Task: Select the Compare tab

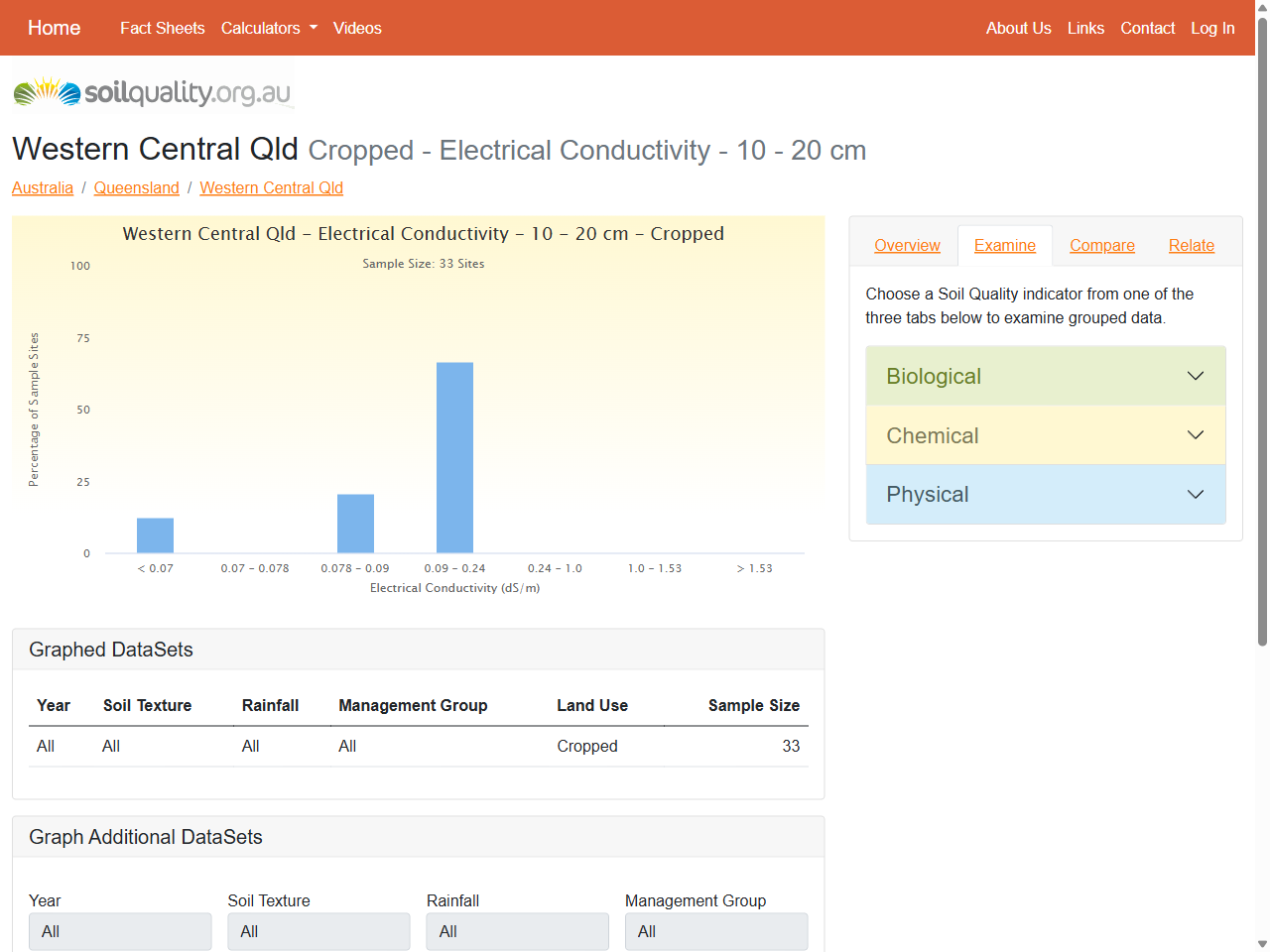Action: (x=1101, y=246)
